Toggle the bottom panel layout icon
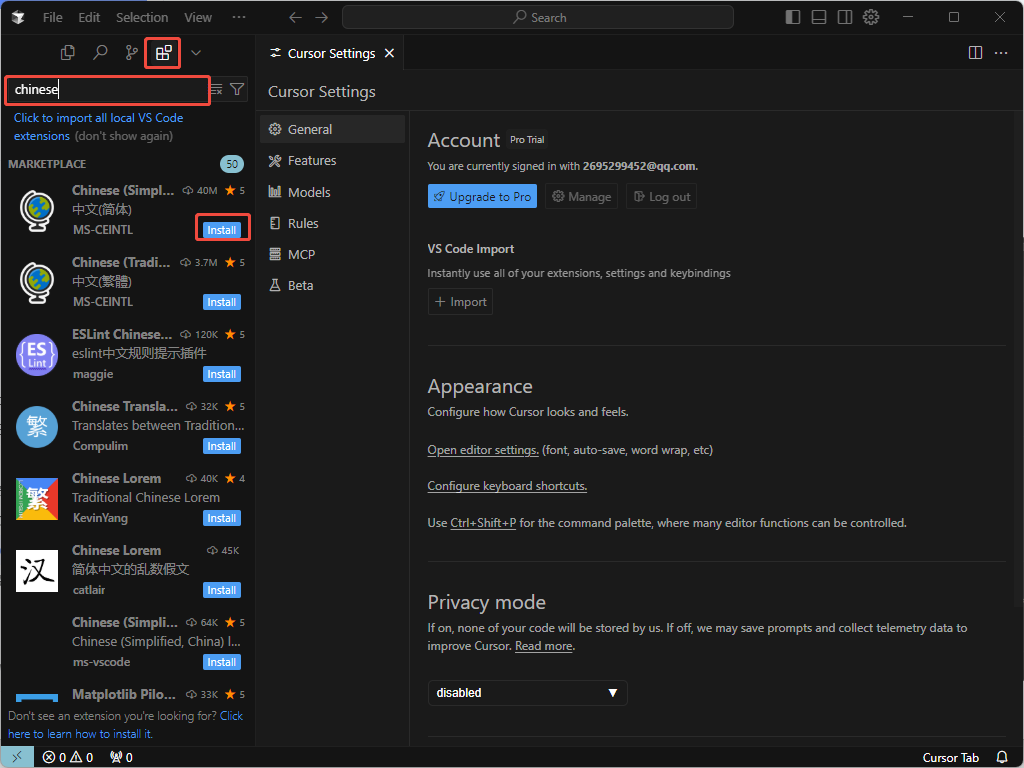This screenshot has height=768, width=1024. [x=819, y=17]
